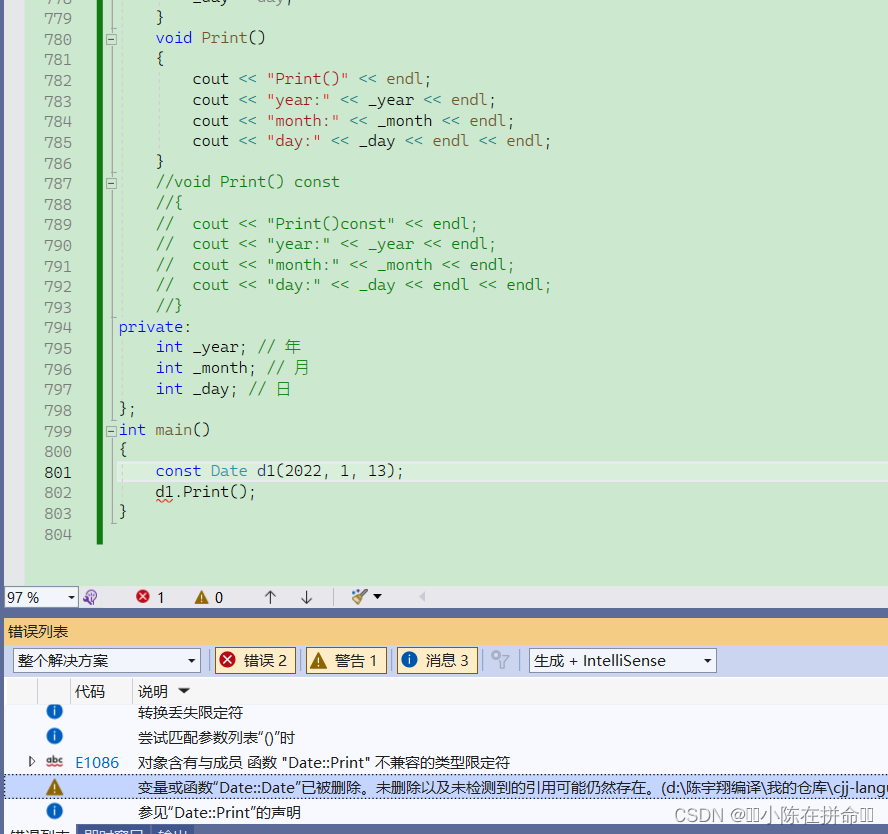Click the warning triangle icon in Date::Date row
888x834 pixels.
54,787
